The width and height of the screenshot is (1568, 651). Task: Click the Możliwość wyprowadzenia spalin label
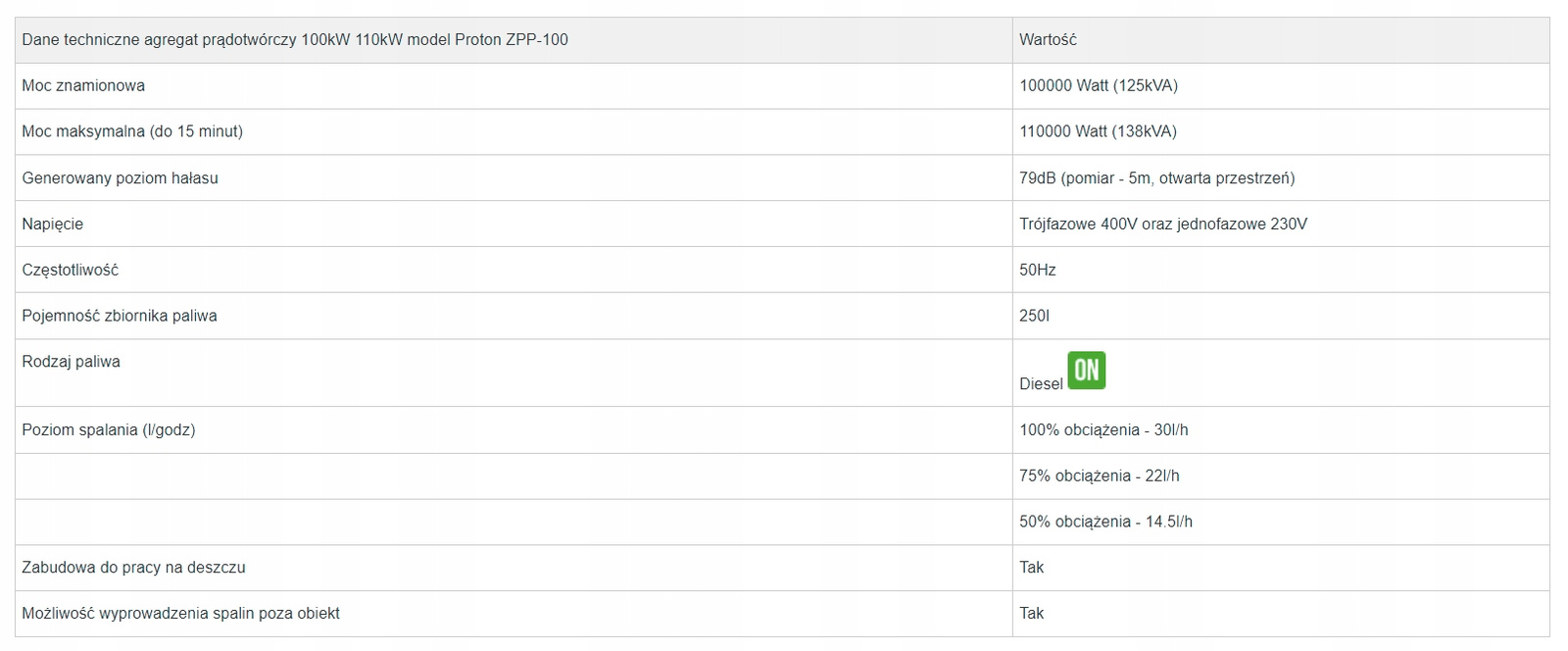tap(181, 614)
